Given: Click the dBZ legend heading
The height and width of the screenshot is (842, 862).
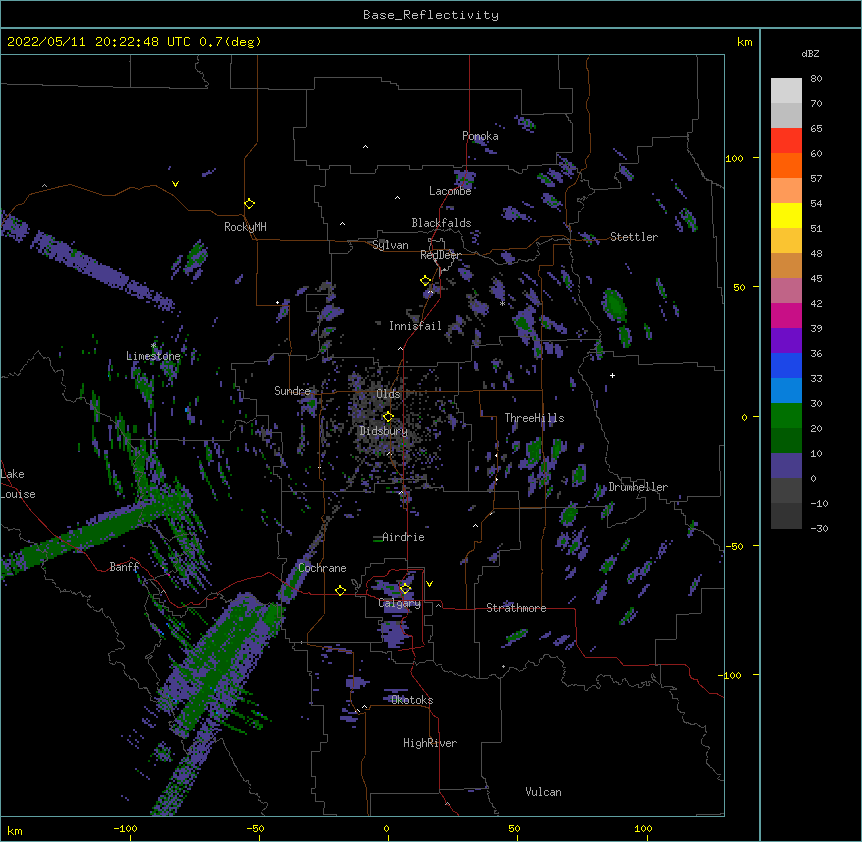Looking at the screenshot, I should click(810, 53).
